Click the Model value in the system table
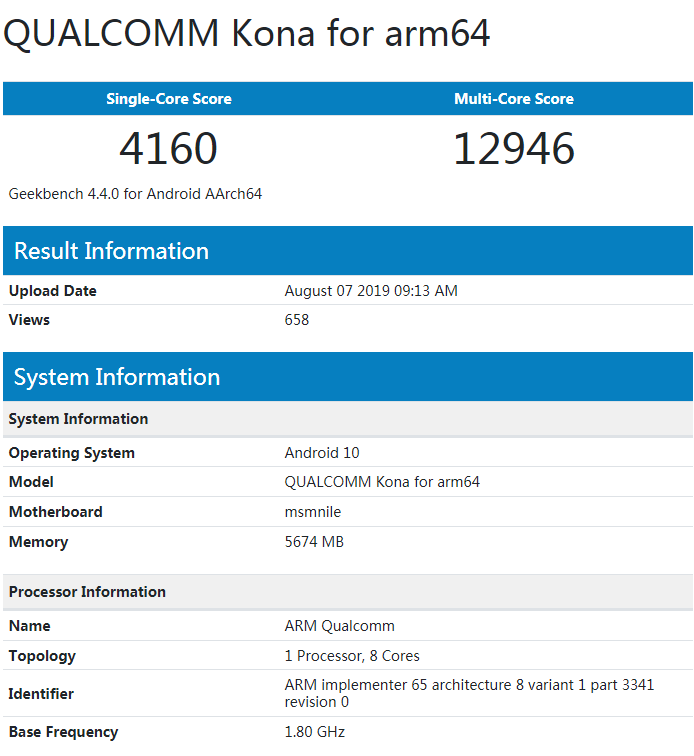Viewport: 694px width, 756px height. [382, 482]
